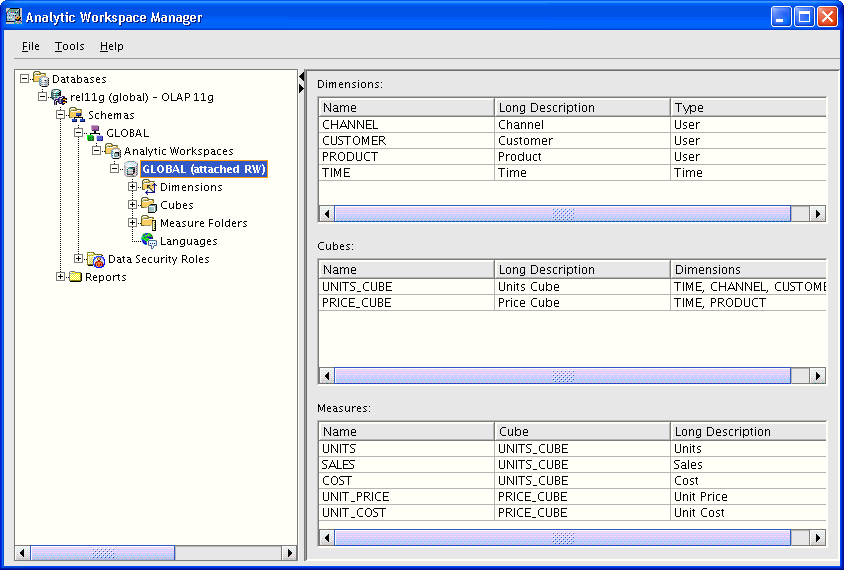Image resolution: width=844 pixels, height=570 pixels.
Task: Expand the Reports tree node
Action: pos(61,277)
